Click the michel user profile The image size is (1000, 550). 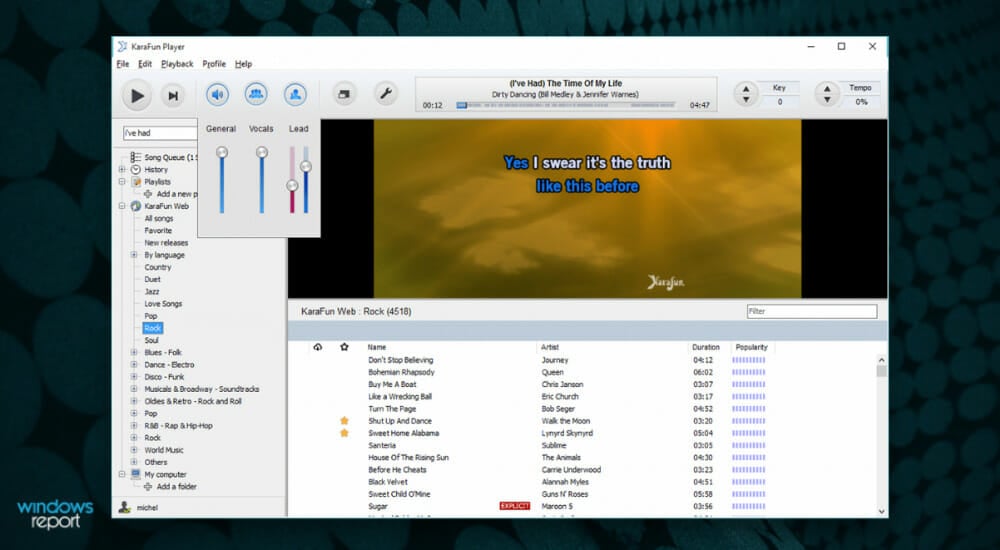pyautogui.click(x=147, y=508)
